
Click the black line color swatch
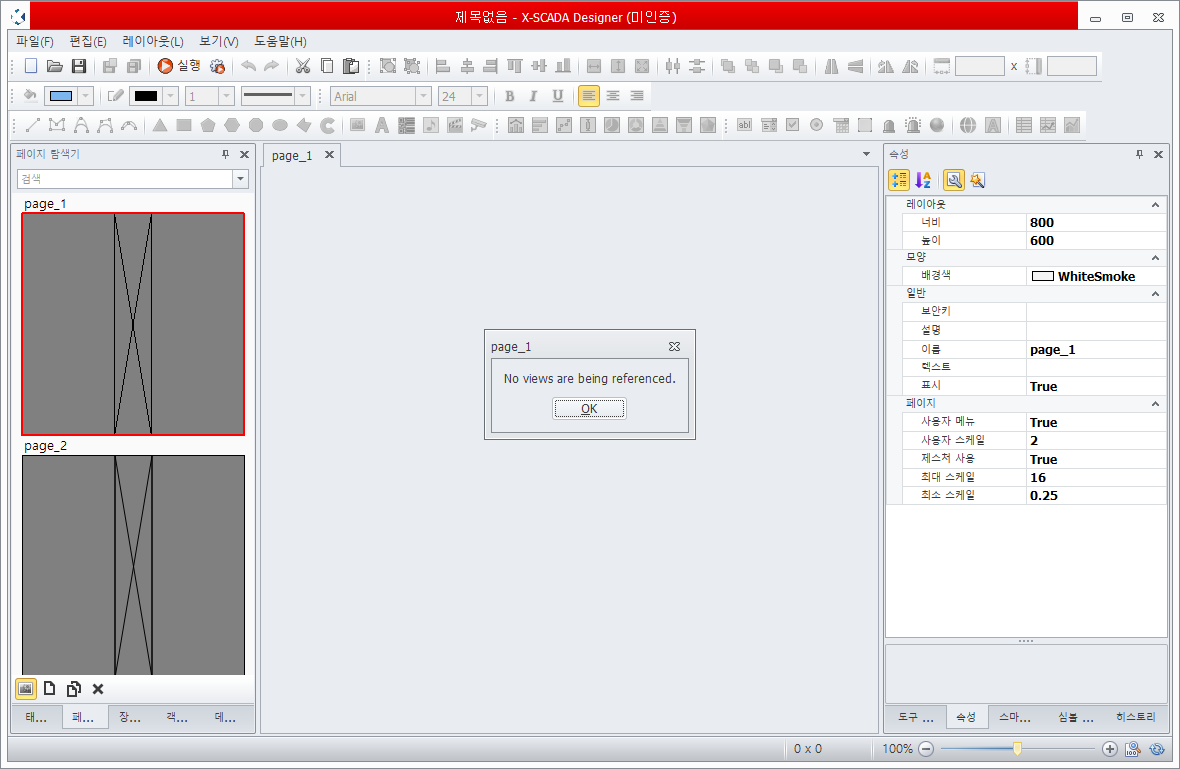(146, 96)
